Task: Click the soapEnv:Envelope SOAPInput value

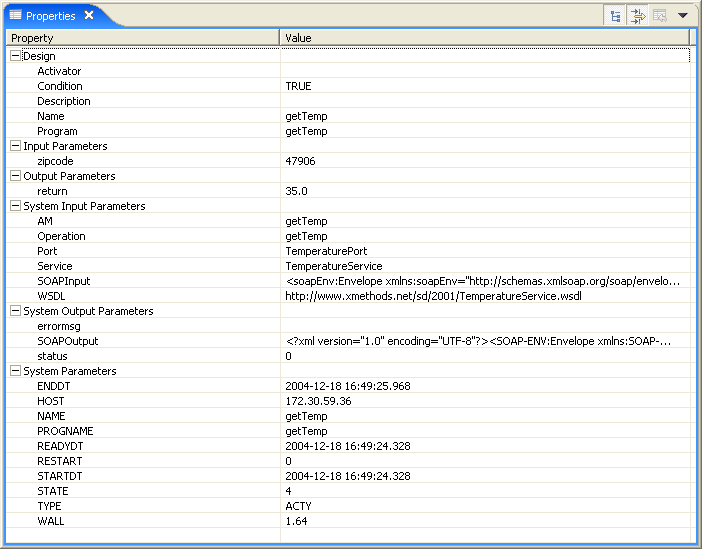Action: coord(483,281)
